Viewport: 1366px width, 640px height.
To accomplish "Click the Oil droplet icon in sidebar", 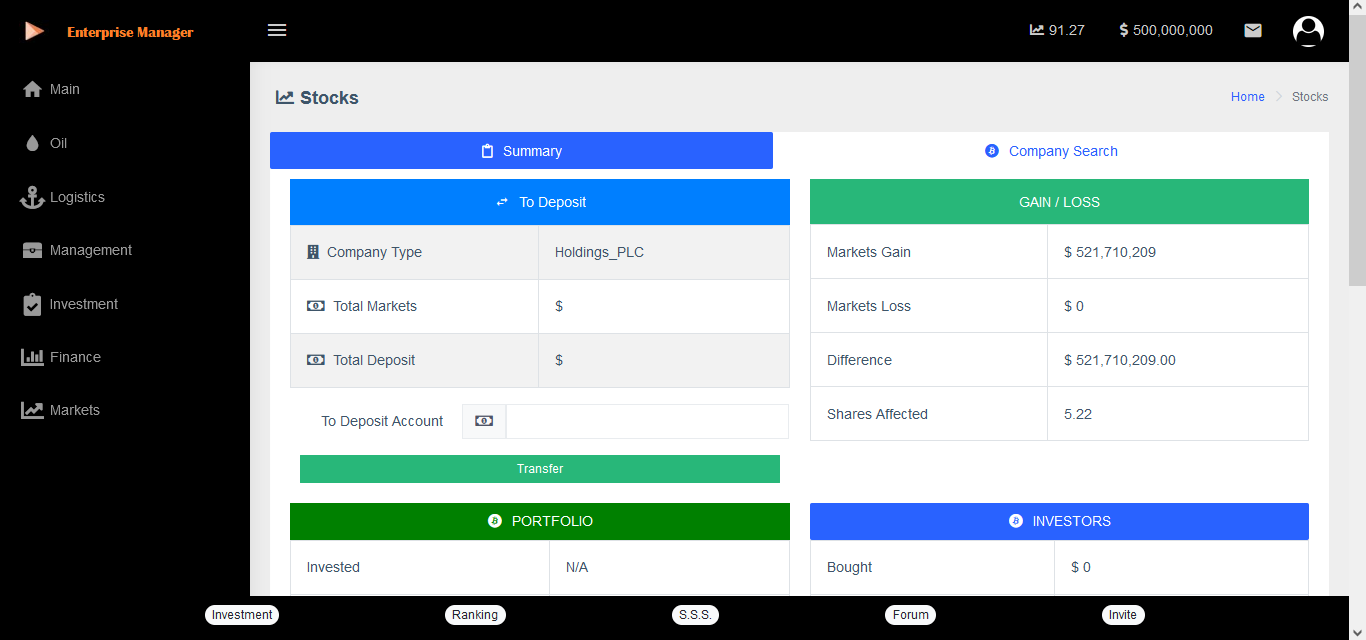I will click(x=32, y=143).
